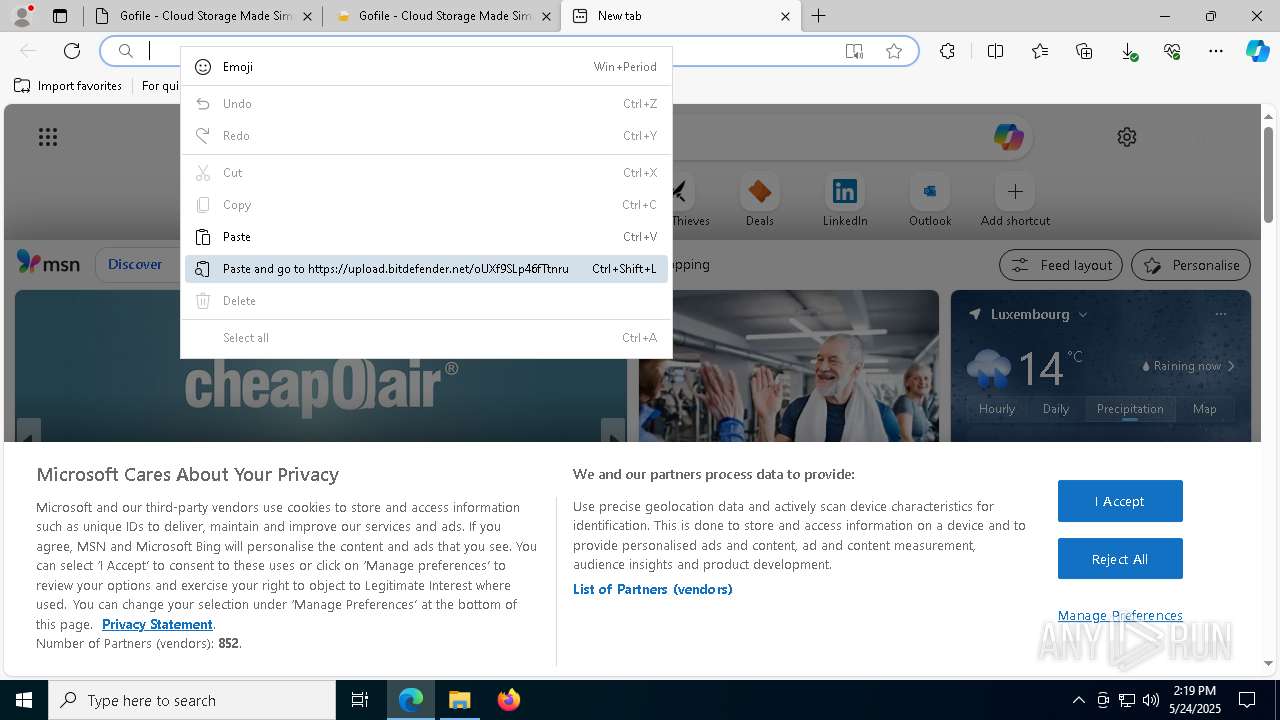The width and height of the screenshot is (1280, 720).
Task: Launch Firefox from the taskbar
Action: click(508, 700)
